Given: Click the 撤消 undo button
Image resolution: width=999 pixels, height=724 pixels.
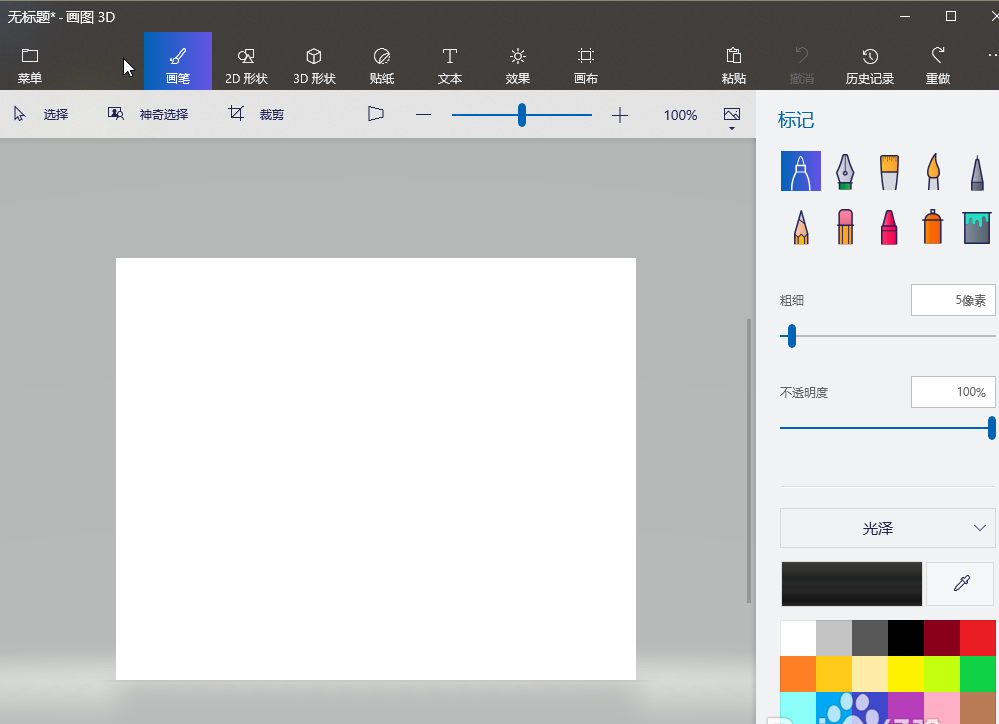Looking at the screenshot, I should point(801,66).
